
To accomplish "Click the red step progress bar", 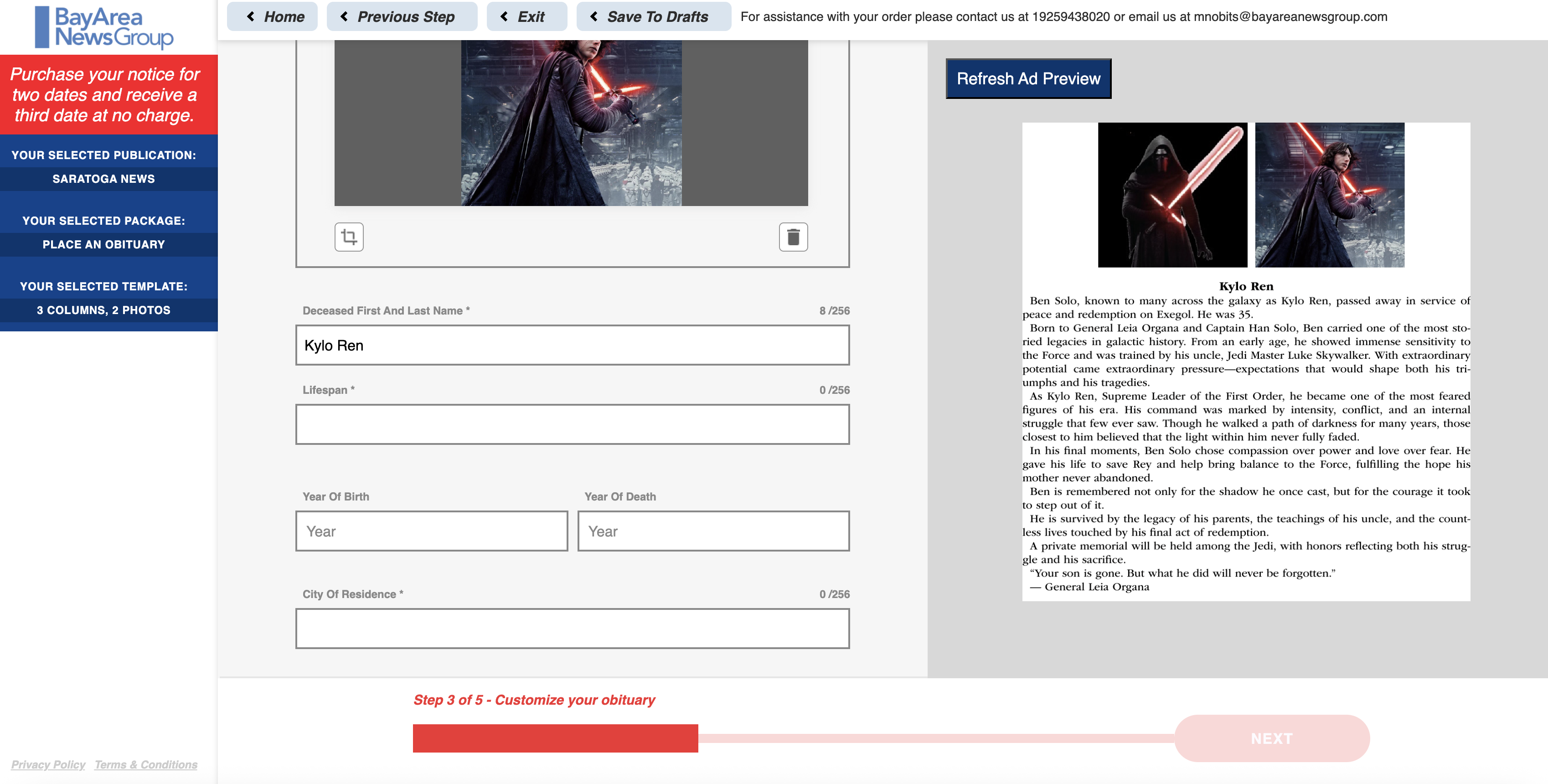I will tap(555, 738).
